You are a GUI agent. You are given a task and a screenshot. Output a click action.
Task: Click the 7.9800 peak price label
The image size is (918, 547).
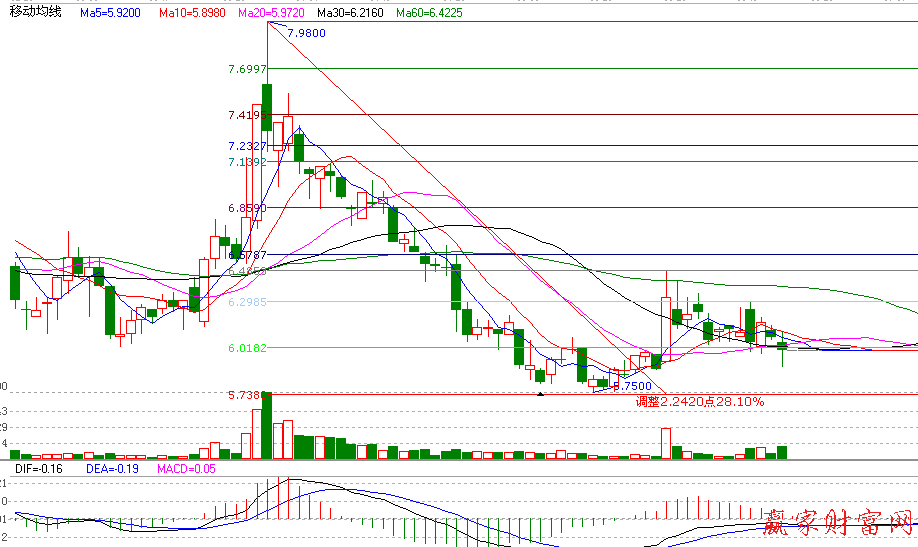[305, 33]
